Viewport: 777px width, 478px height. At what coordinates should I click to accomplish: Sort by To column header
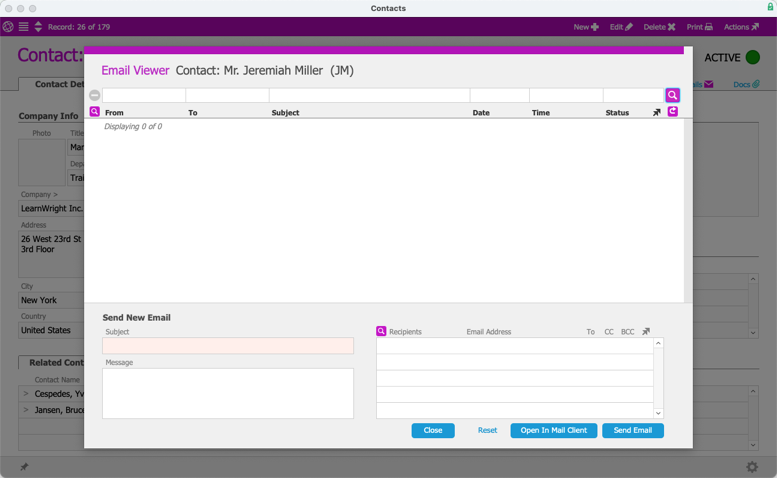point(193,112)
